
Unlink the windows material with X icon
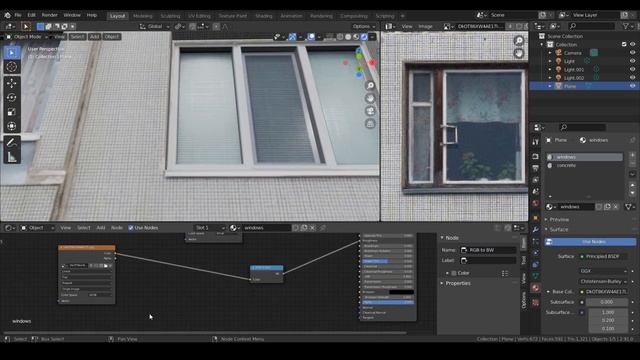tap(616, 207)
